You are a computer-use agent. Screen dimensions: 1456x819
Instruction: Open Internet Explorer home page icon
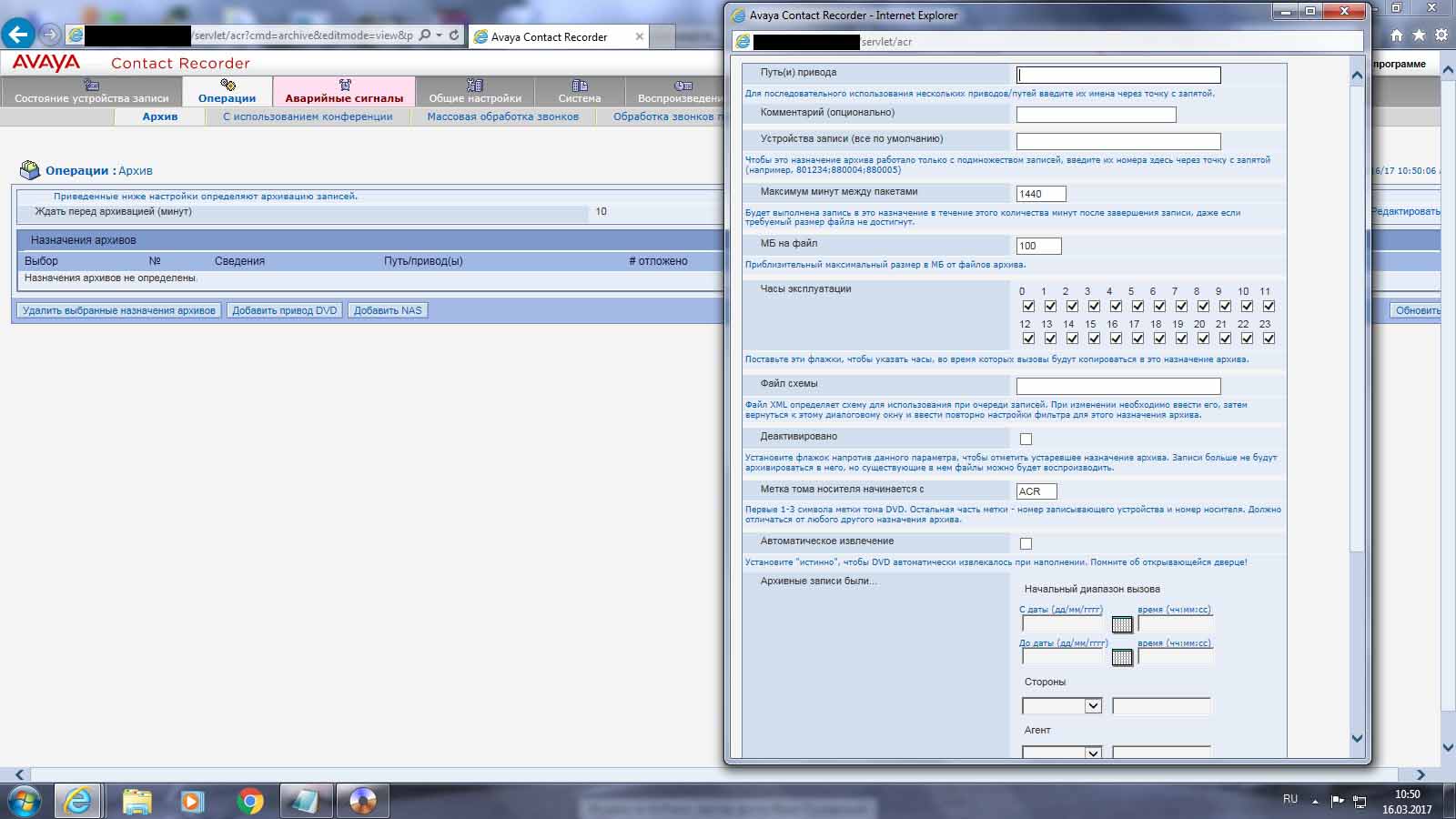1397,35
